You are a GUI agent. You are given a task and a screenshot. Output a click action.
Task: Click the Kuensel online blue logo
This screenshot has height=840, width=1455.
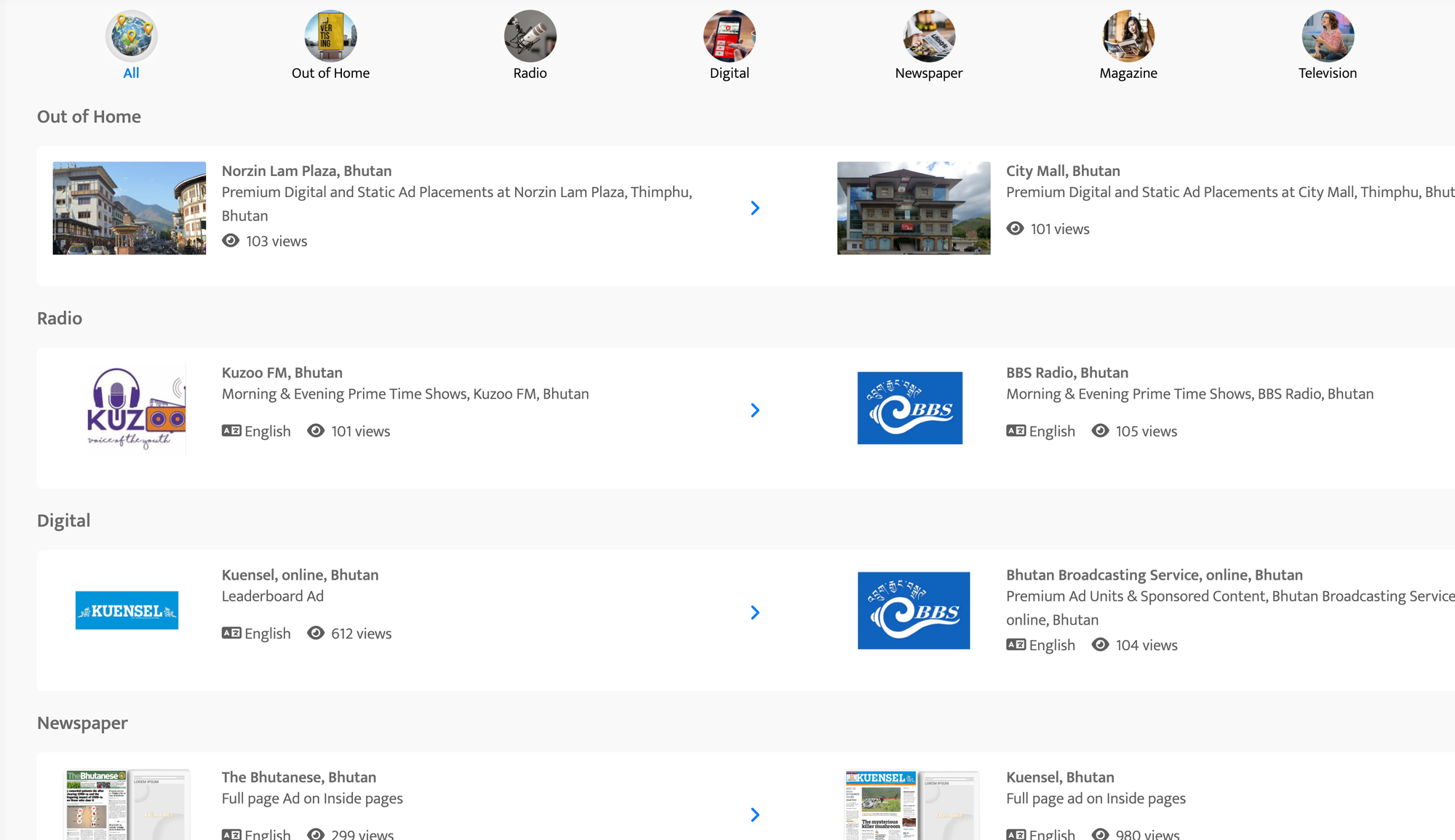point(127,610)
